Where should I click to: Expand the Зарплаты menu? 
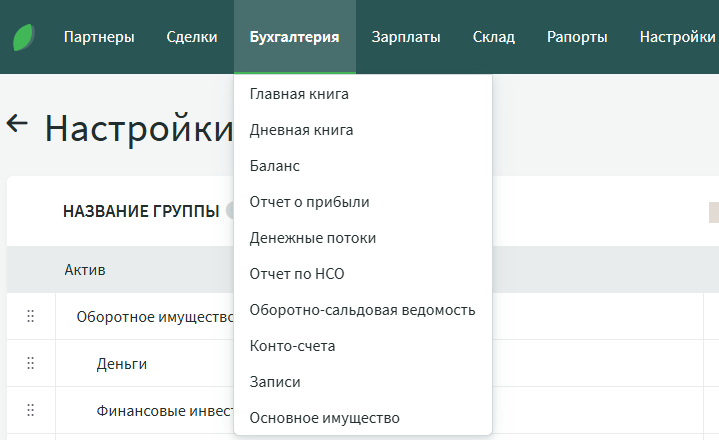(x=405, y=37)
